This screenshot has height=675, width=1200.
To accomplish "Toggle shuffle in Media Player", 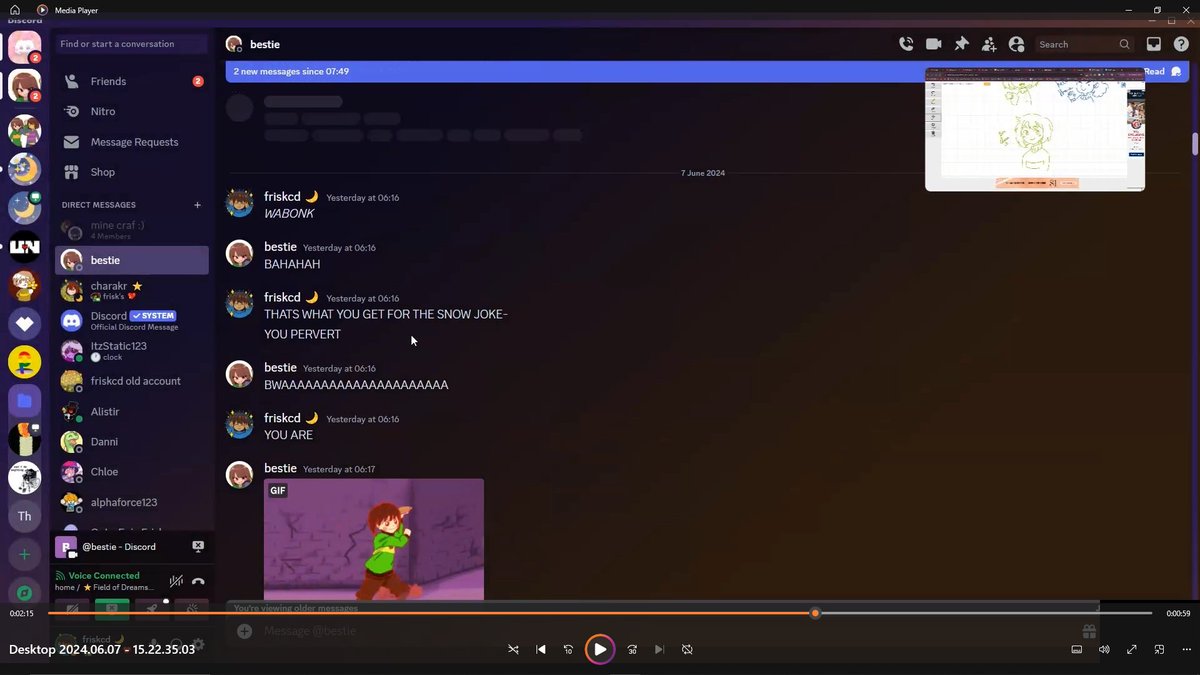I will [513, 649].
